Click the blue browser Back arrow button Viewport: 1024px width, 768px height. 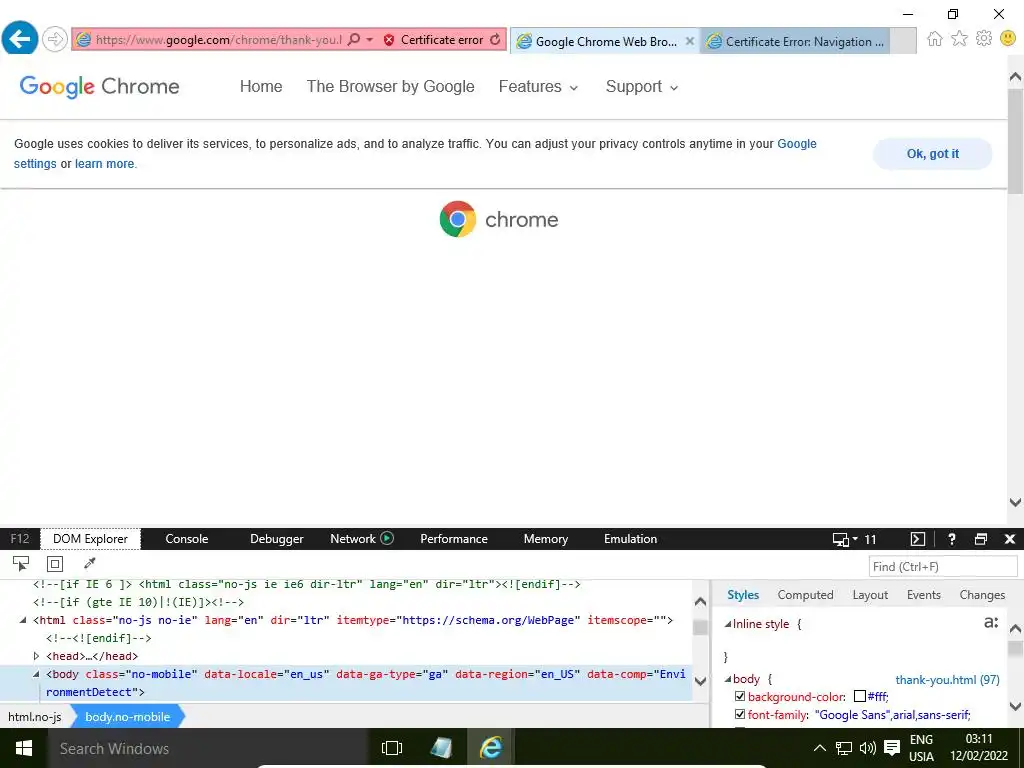20,39
